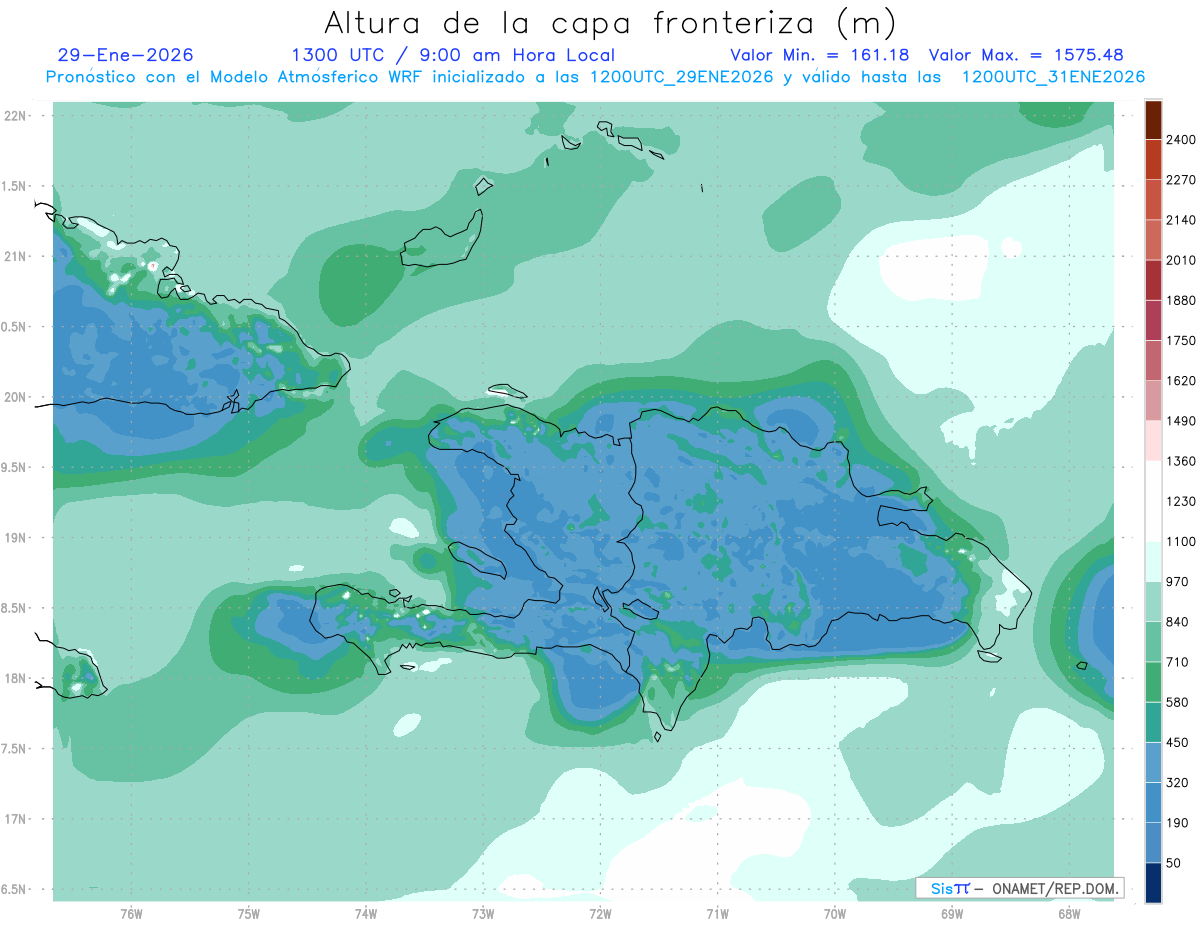Click the colorbar label '970'
The height and width of the screenshot is (927, 1200).
(1178, 581)
